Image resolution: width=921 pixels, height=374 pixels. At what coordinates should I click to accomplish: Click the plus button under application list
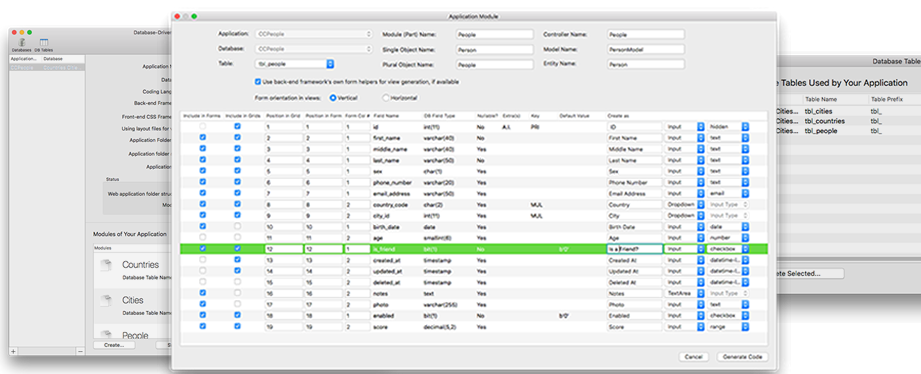click(14, 351)
